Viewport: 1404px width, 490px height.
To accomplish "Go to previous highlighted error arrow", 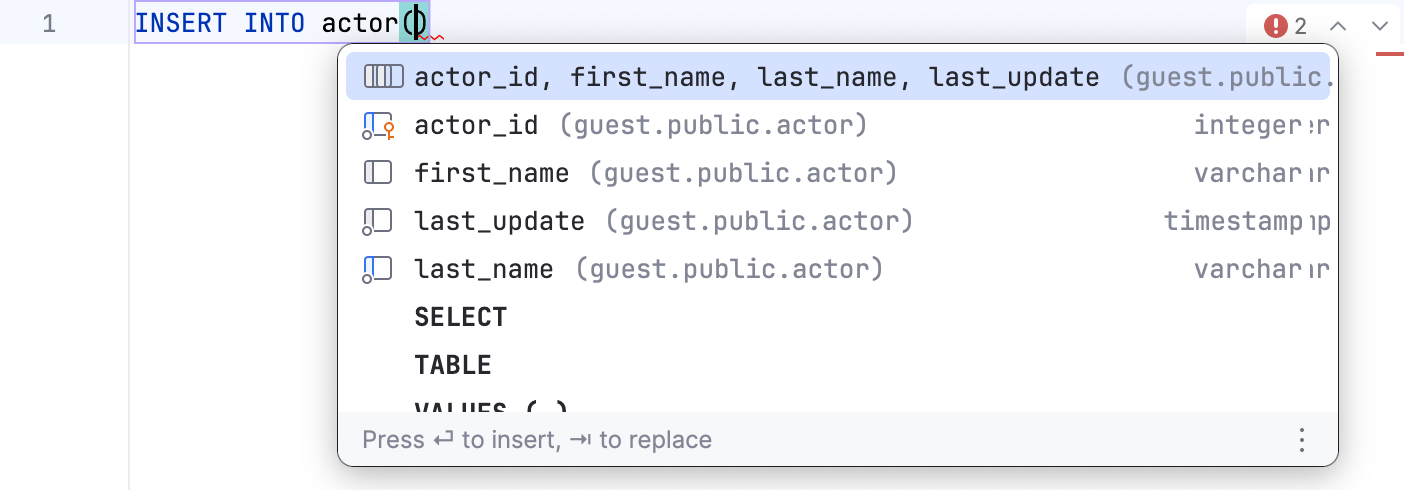I will click(x=1338, y=26).
